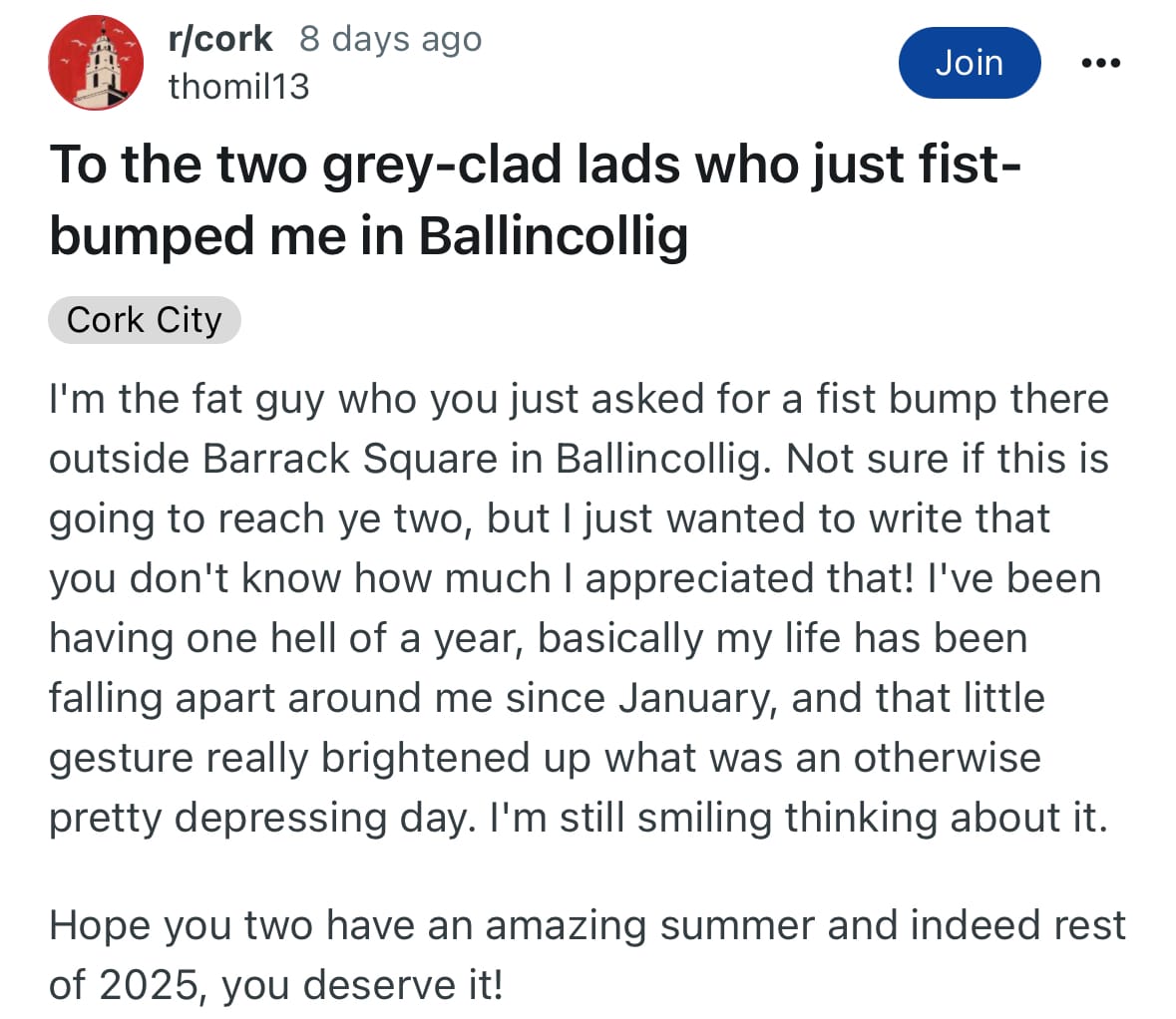
Task: Click the word 'January' in the post
Action: coord(697,699)
